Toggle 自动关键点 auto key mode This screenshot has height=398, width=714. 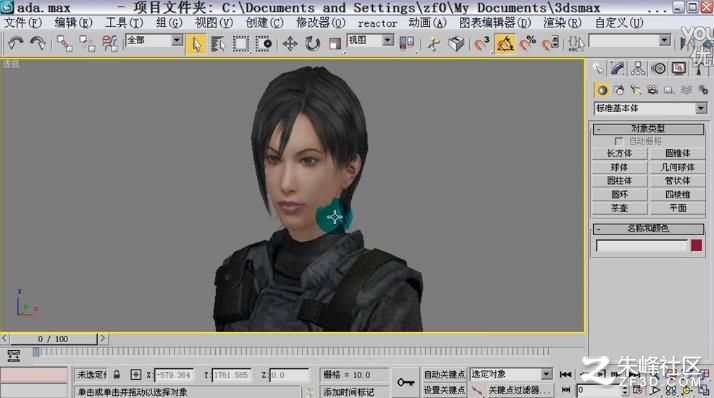(444, 374)
